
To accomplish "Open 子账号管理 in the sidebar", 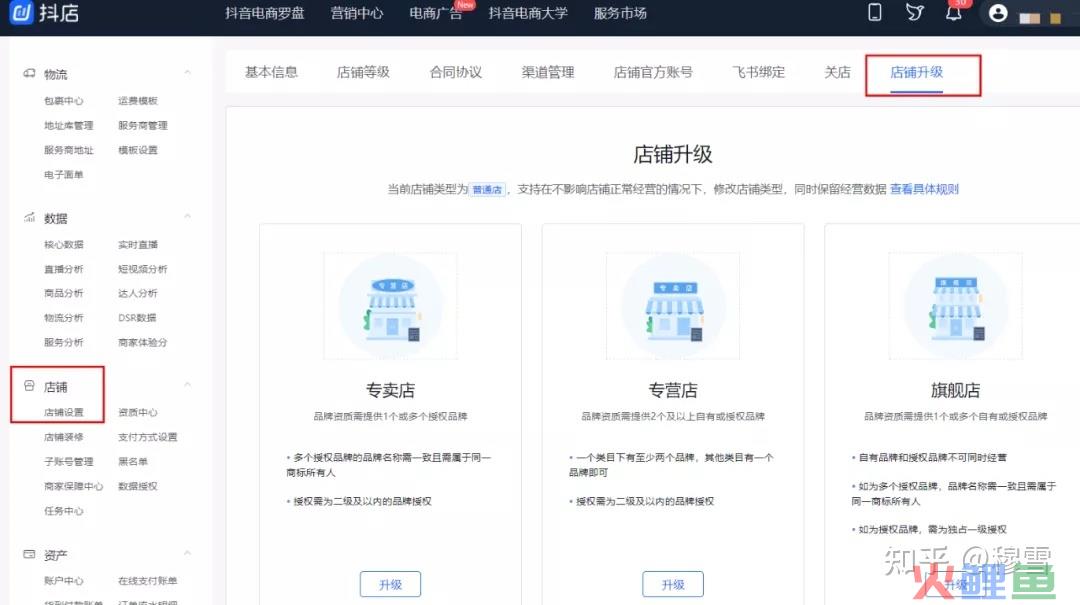I will click(68, 462).
